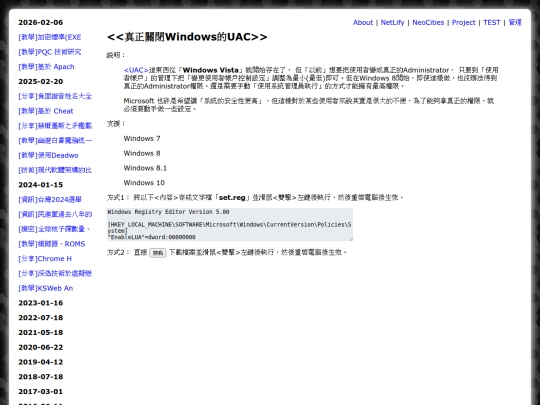Open the sidebar article mentioning ROMS
Screen dimensions: 540x405
coord(52,244)
